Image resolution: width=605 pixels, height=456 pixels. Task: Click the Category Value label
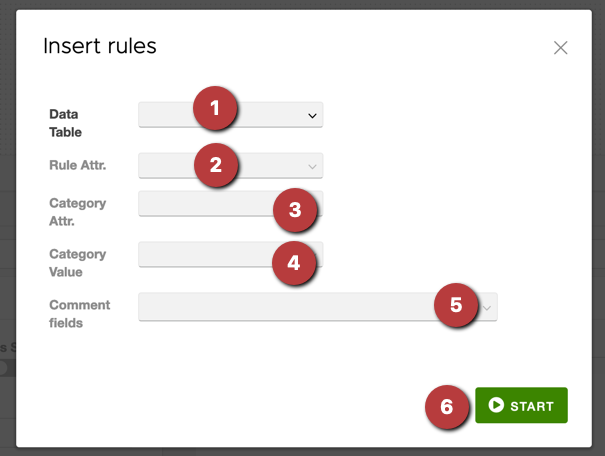[77, 262]
